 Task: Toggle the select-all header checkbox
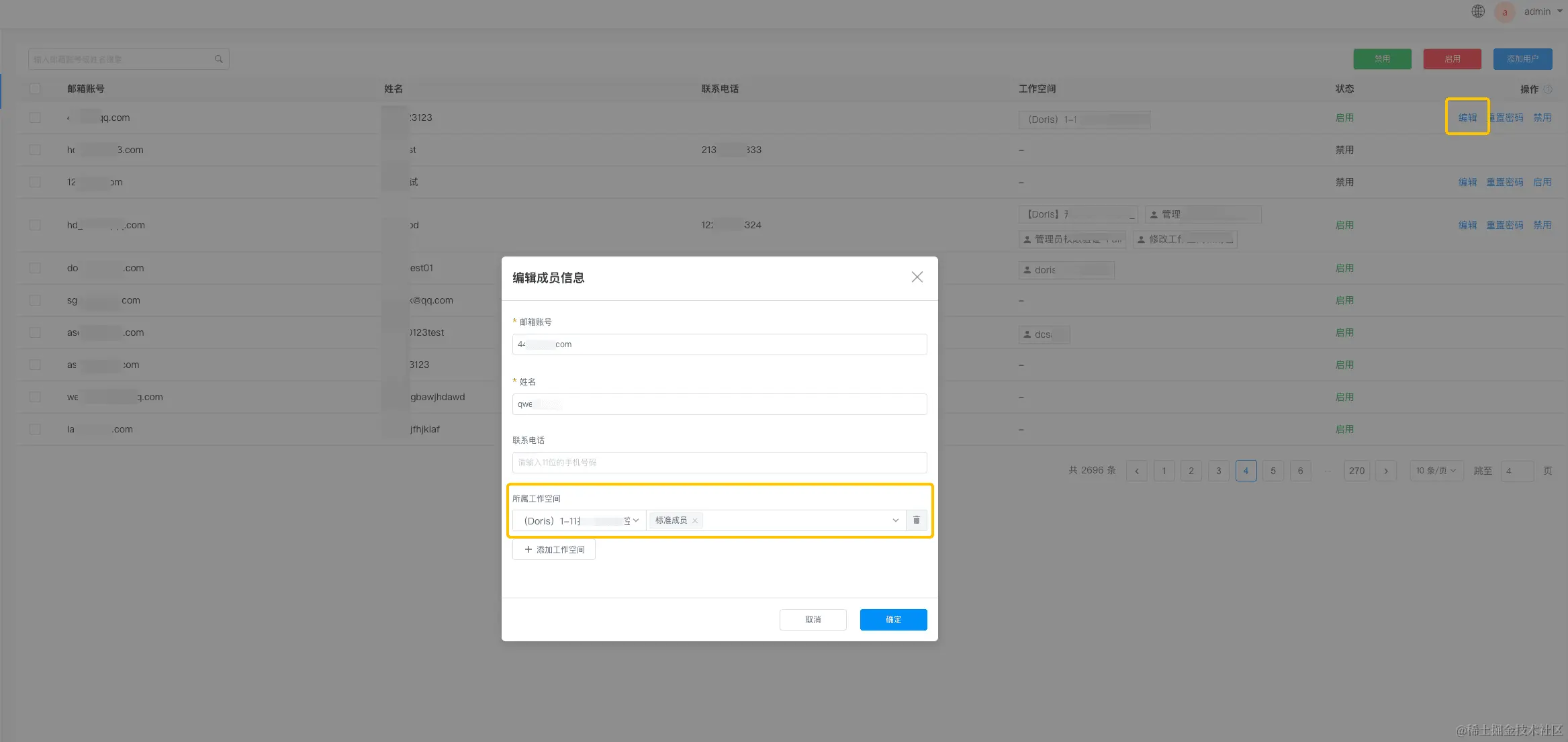click(x=35, y=89)
